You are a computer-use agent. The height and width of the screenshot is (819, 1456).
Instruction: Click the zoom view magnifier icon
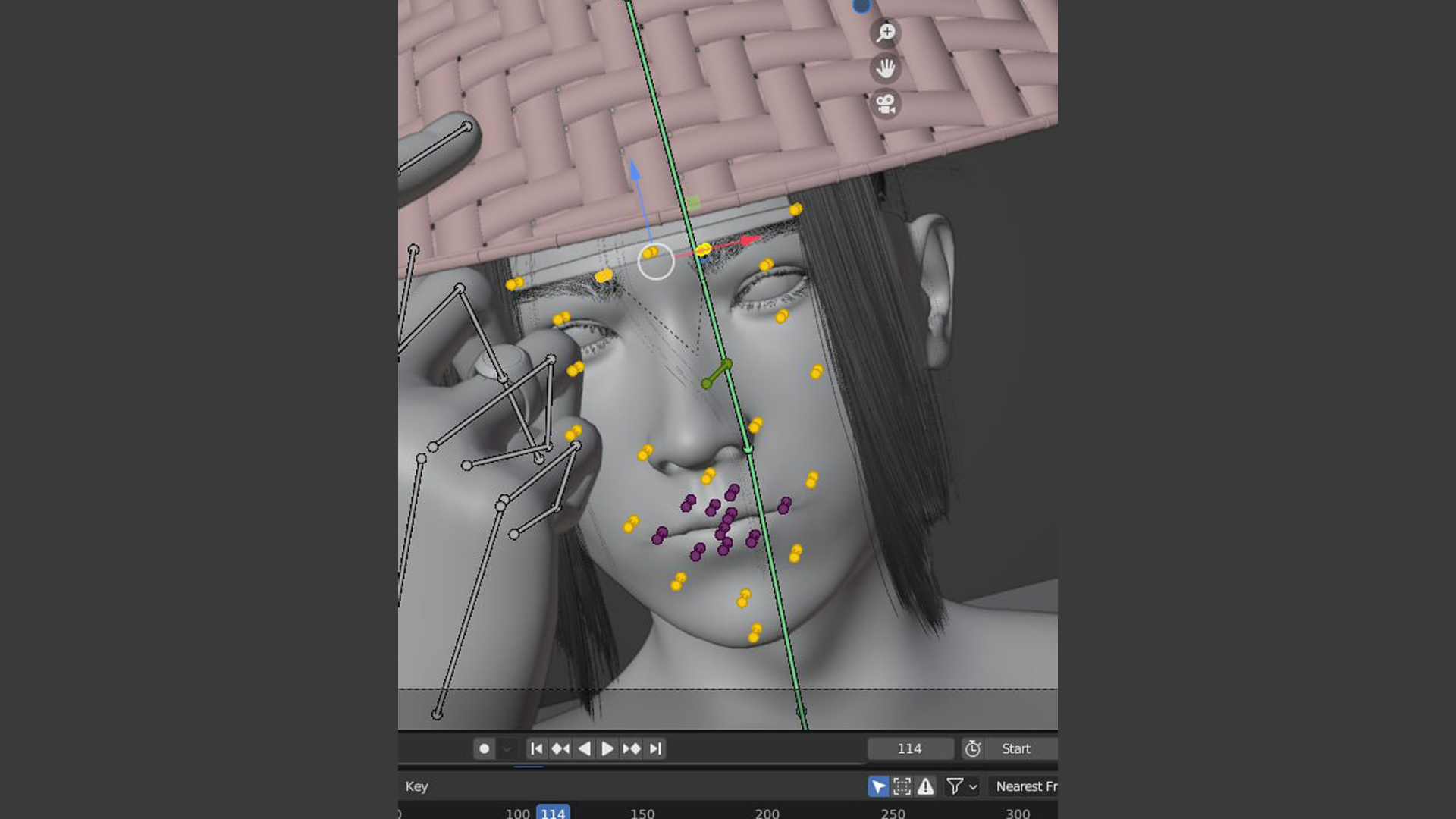(x=886, y=33)
